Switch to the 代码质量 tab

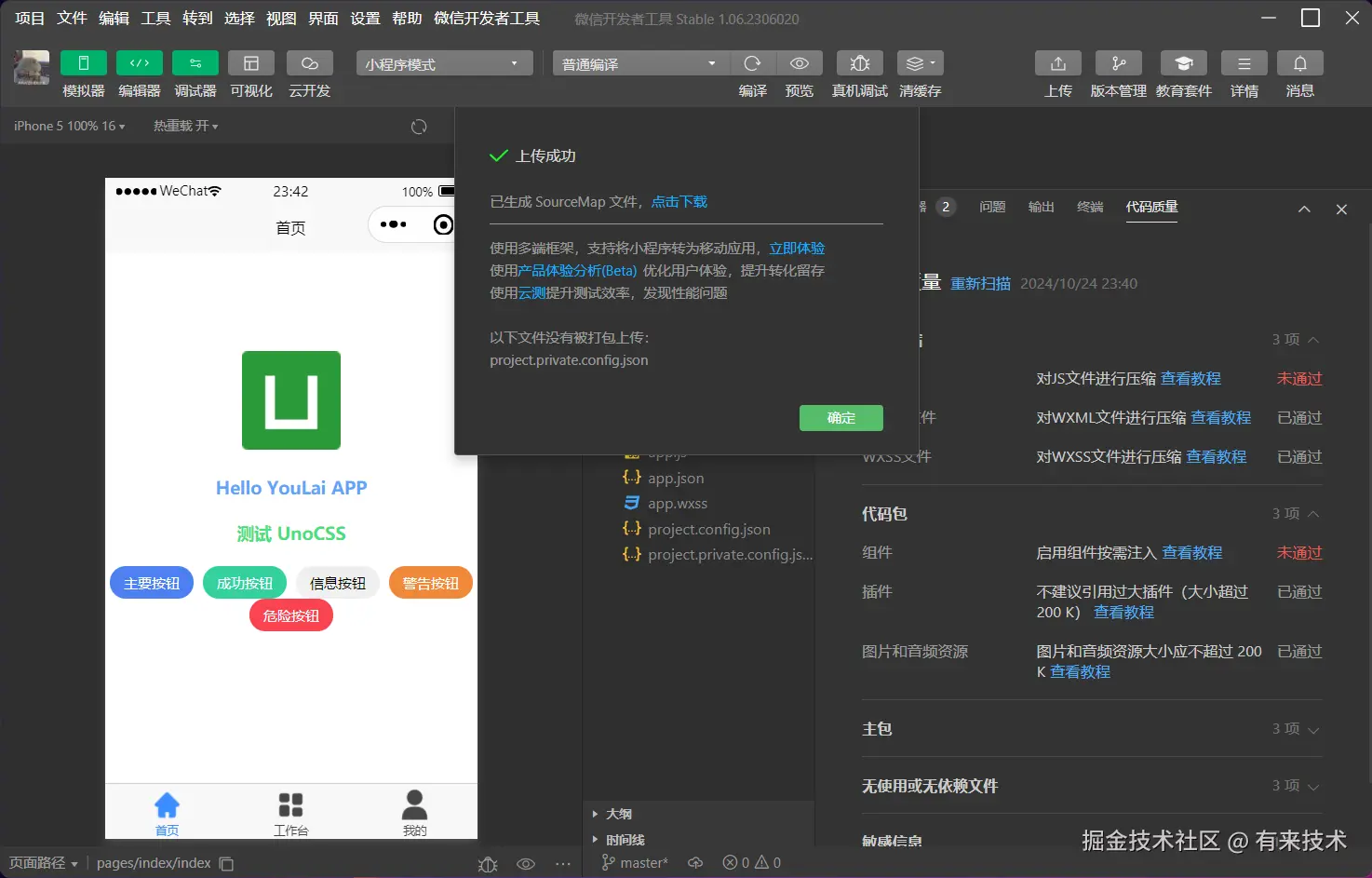point(1151,207)
